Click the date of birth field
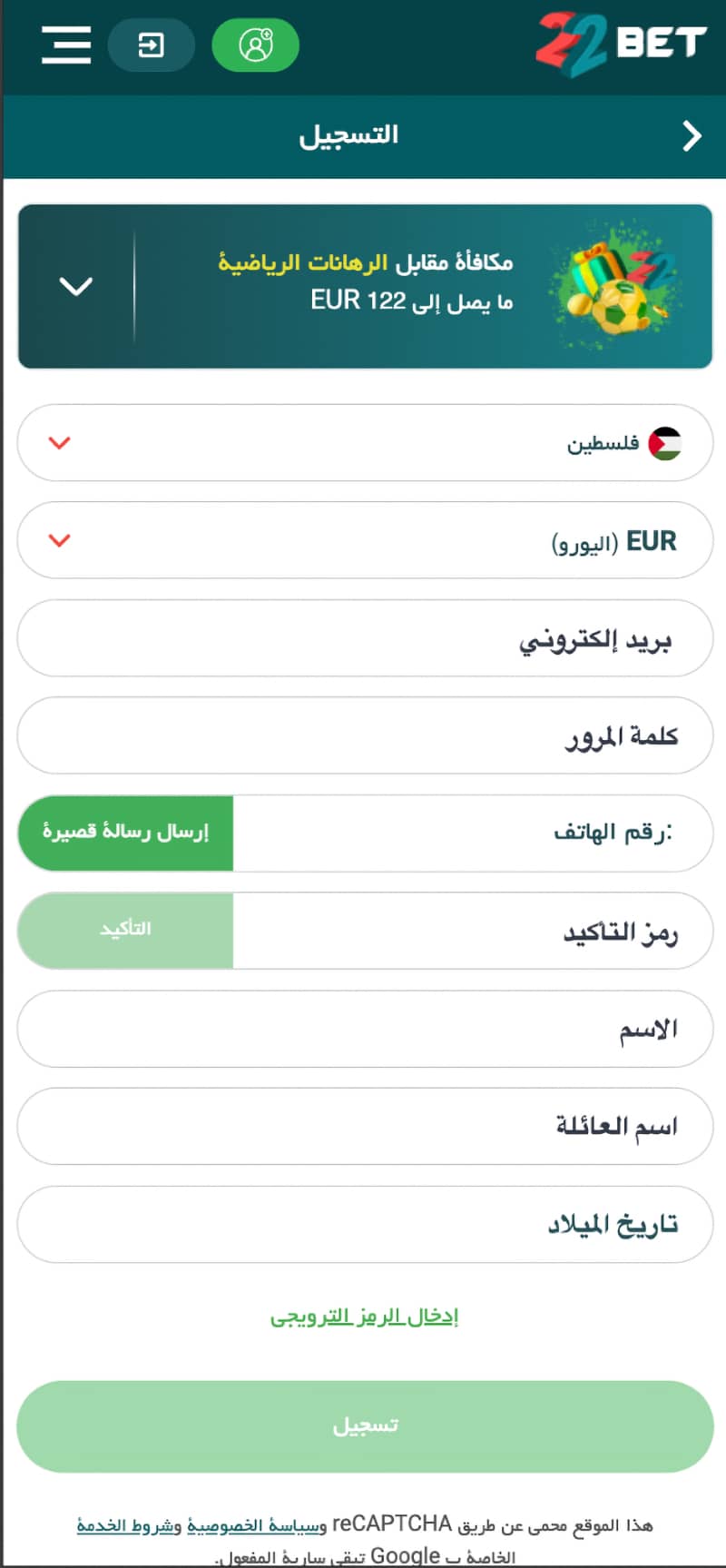Viewport: 726px width, 1568px height. (363, 1225)
